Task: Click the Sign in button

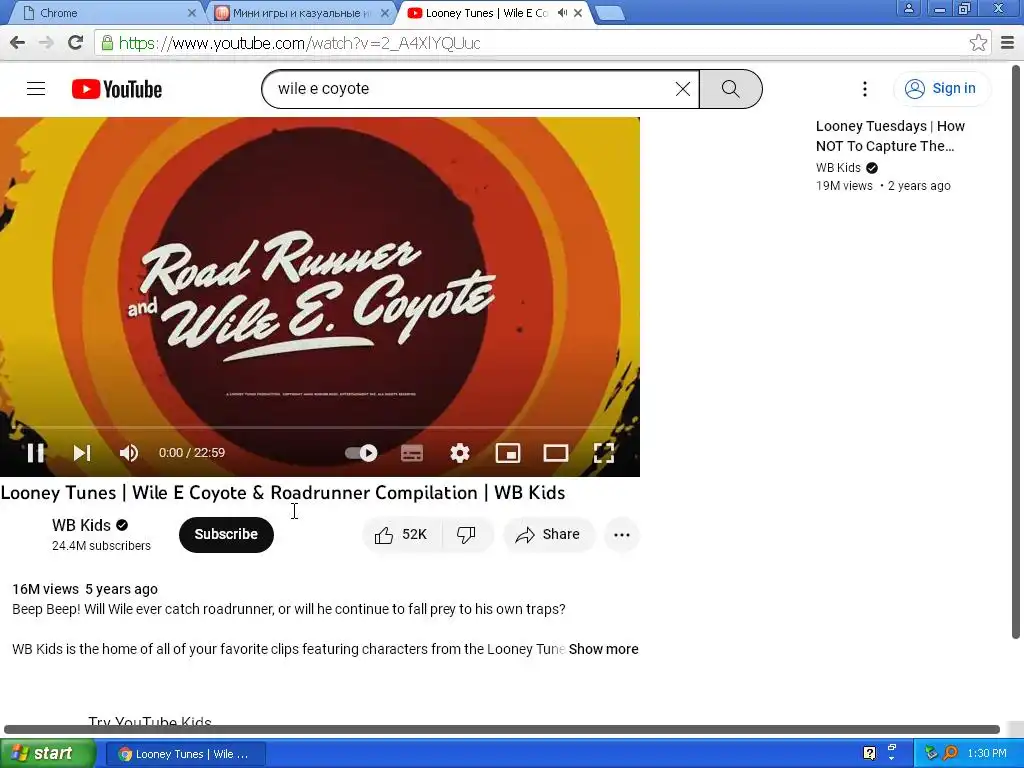Action: pyautogui.click(x=940, y=88)
